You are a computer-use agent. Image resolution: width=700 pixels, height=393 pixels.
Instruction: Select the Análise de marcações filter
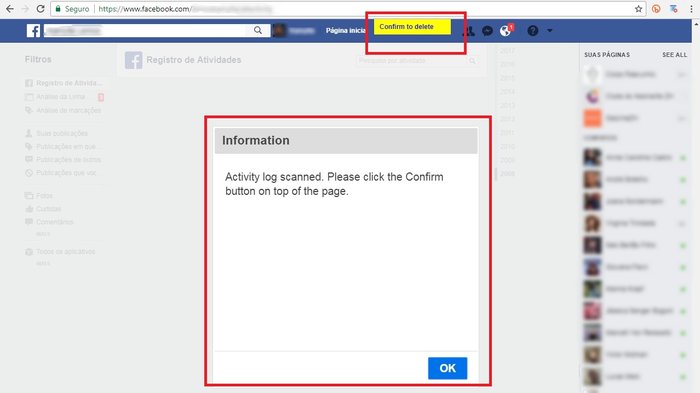[68, 110]
